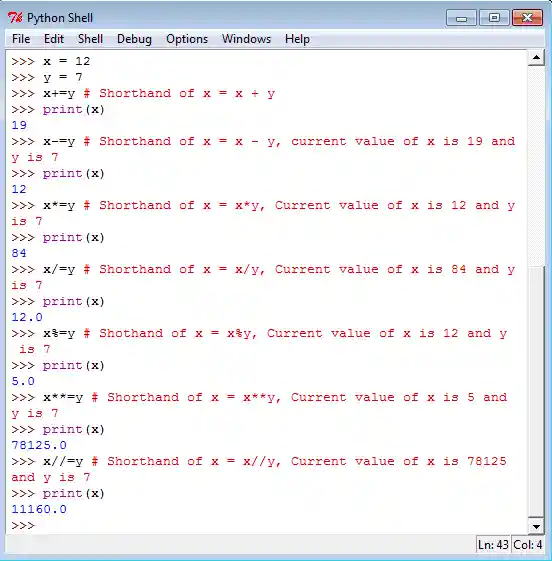The height and width of the screenshot is (561, 552).
Task: Click the 'x/=y' statement
Action: pos(59,269)
